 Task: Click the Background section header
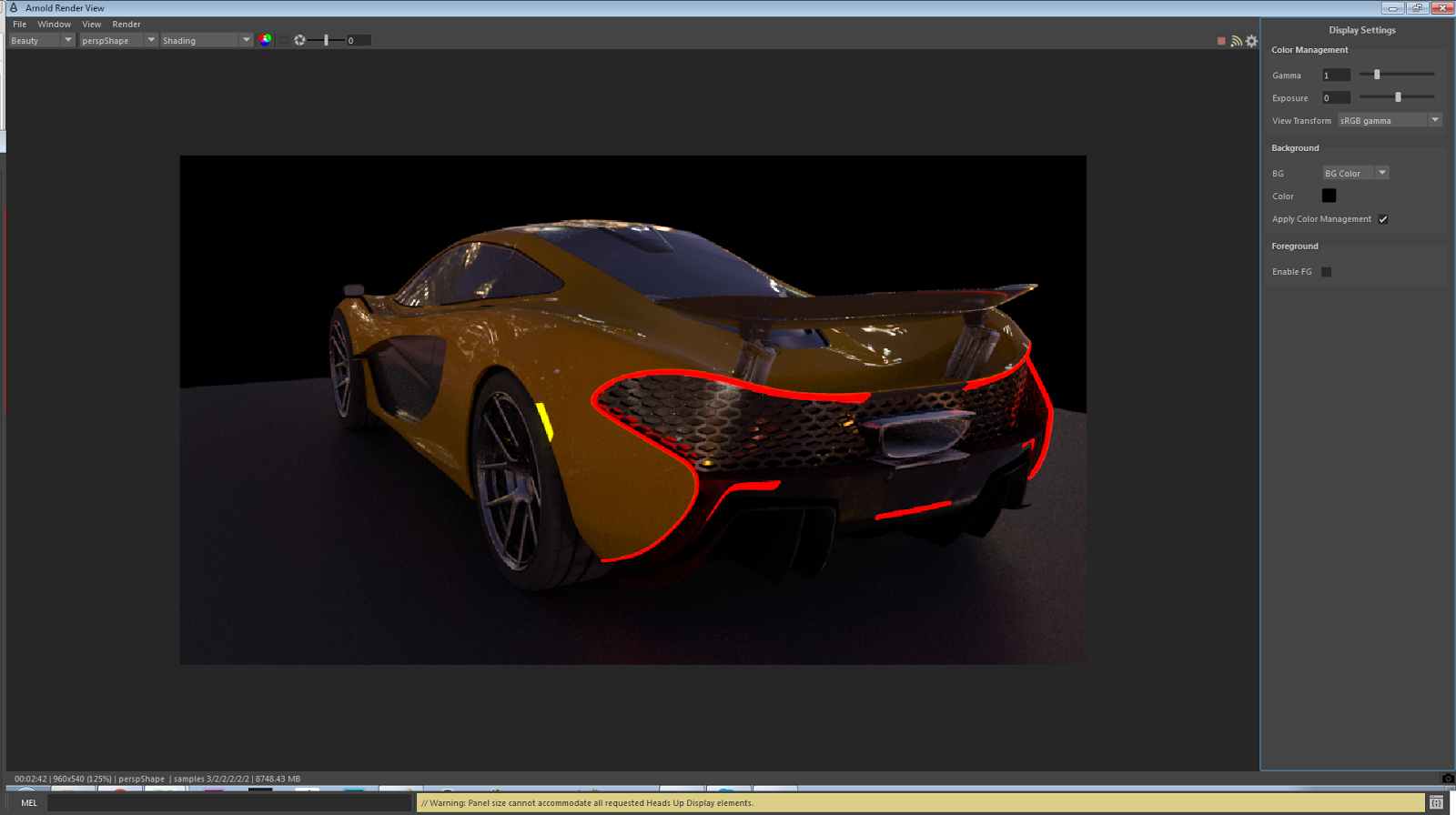(1295, 148)
